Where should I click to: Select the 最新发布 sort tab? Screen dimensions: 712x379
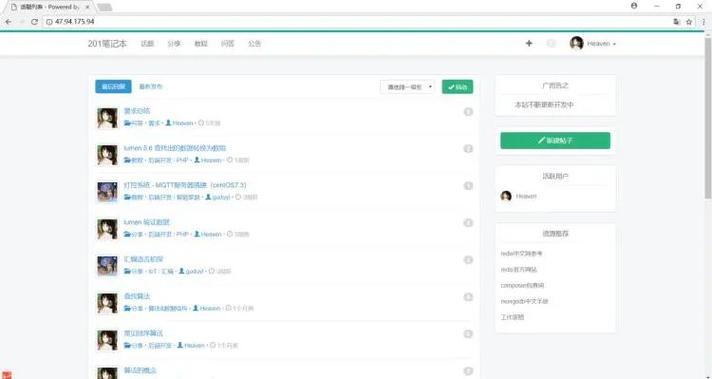tap(151, 87)
